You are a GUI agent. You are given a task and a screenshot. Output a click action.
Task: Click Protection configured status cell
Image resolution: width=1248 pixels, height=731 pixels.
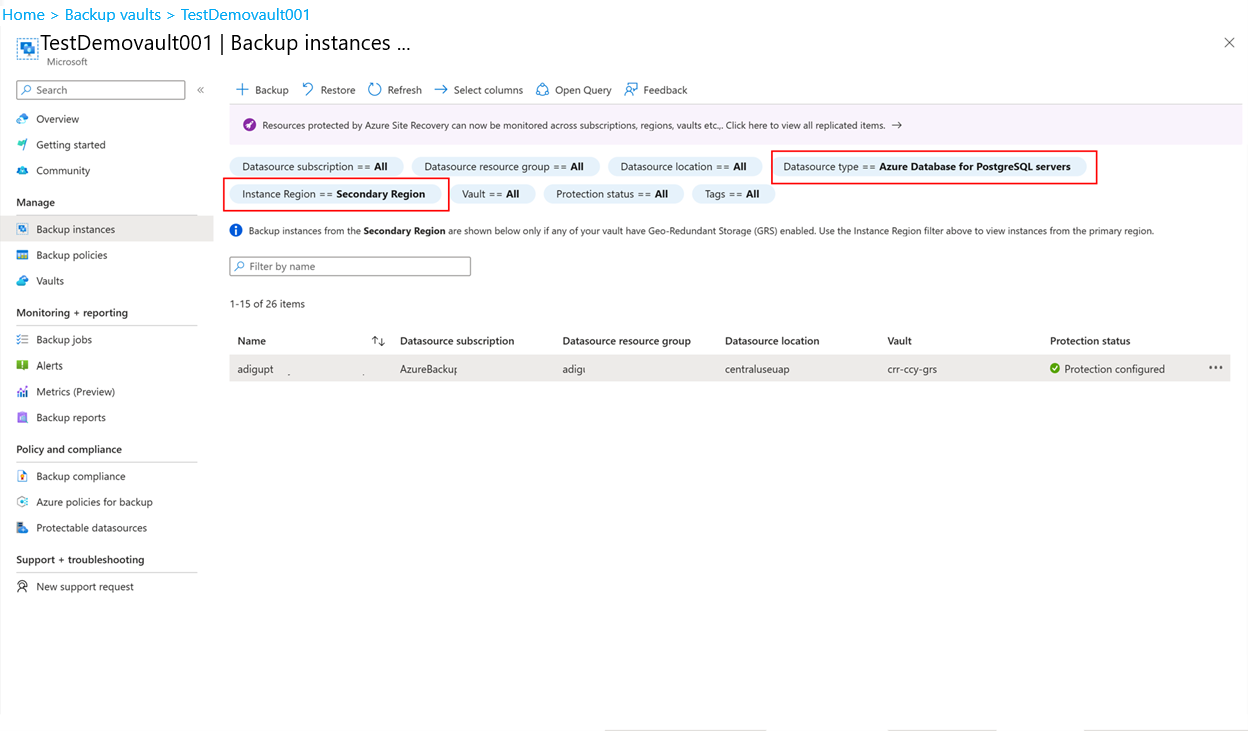point(1107,369)
